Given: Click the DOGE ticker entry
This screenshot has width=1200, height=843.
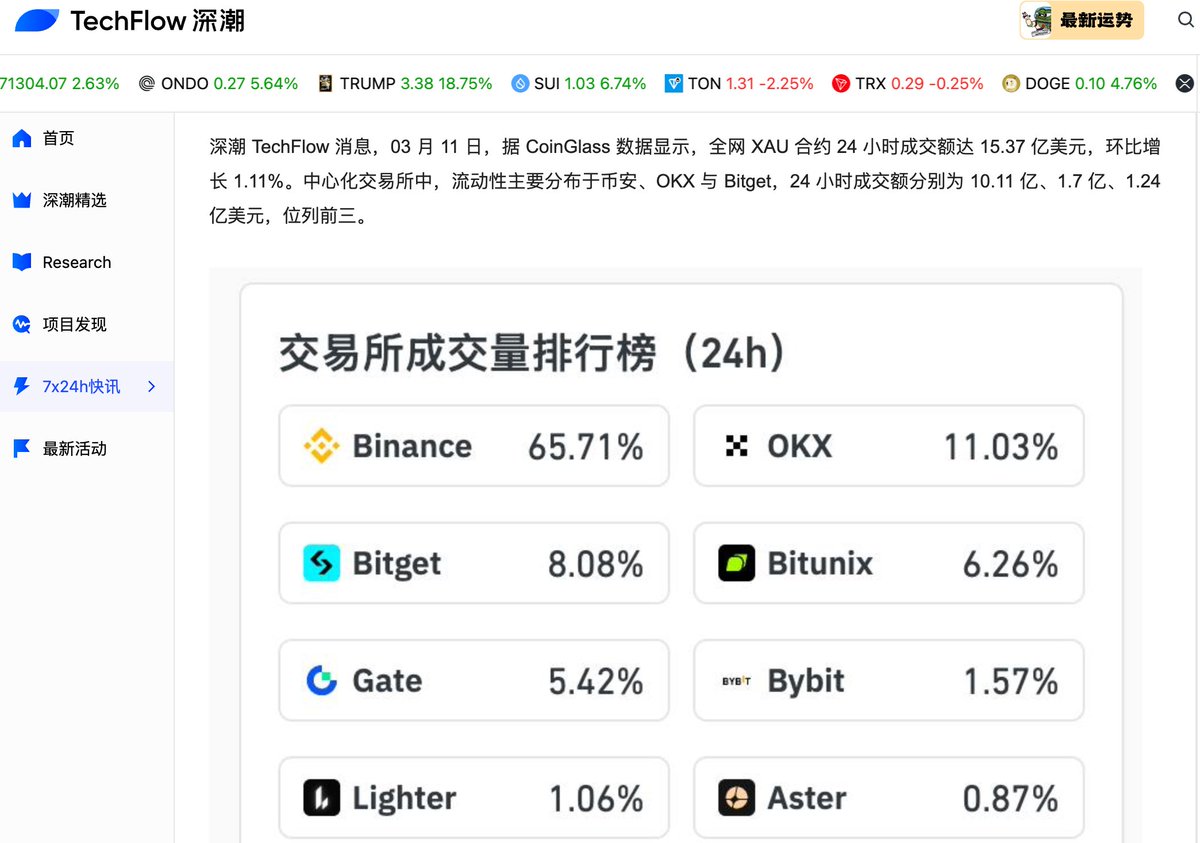Looking at the screenshot, I should pos(1080,84).
